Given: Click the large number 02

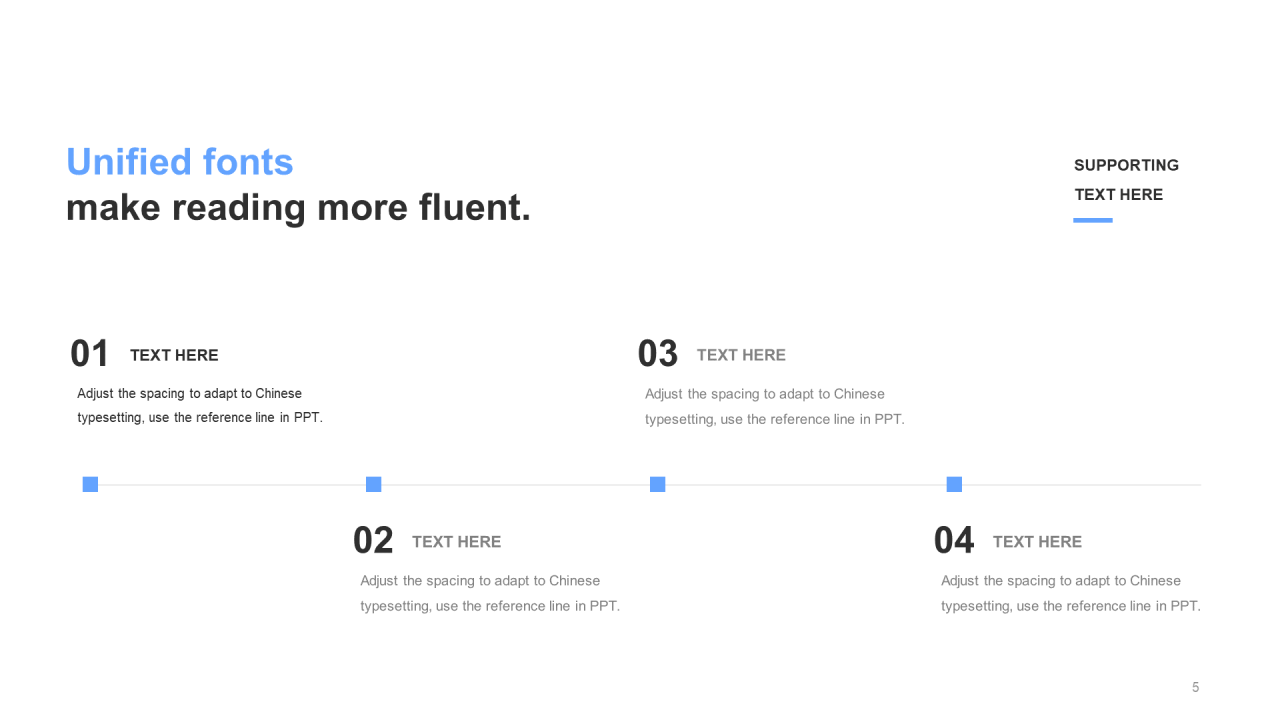Looking at the screenshot, I should point(373,541).
